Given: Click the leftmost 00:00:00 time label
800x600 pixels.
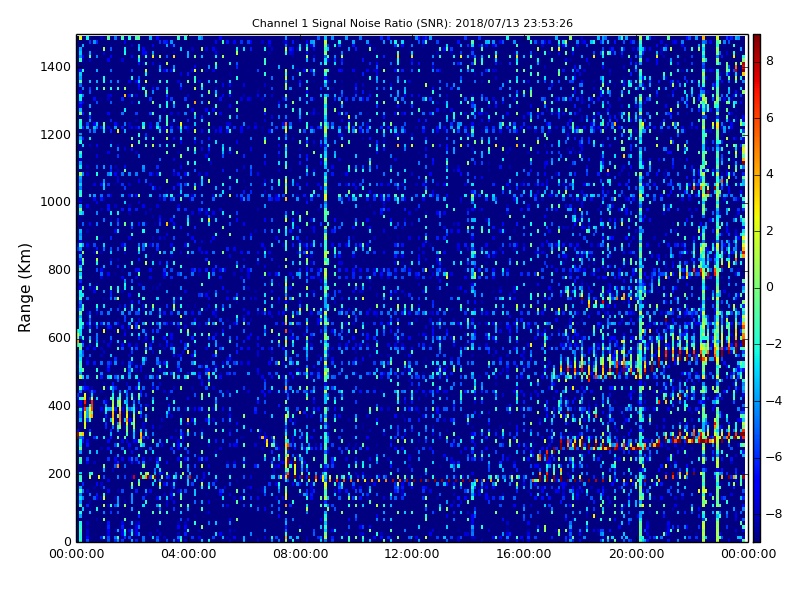Looking at the screenshot, I should click(x=77, y=554).
